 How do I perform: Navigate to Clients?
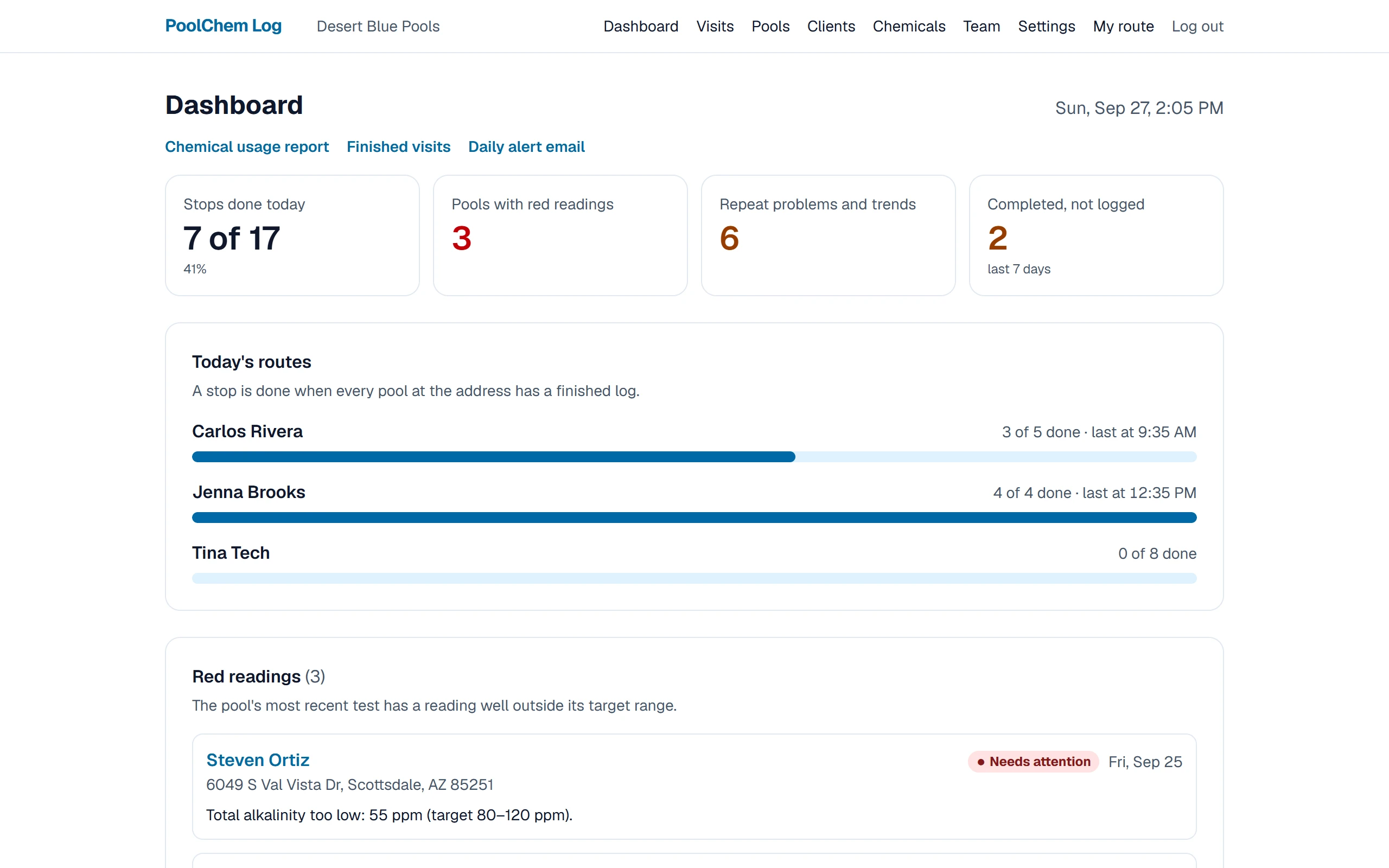pos(831,27)
